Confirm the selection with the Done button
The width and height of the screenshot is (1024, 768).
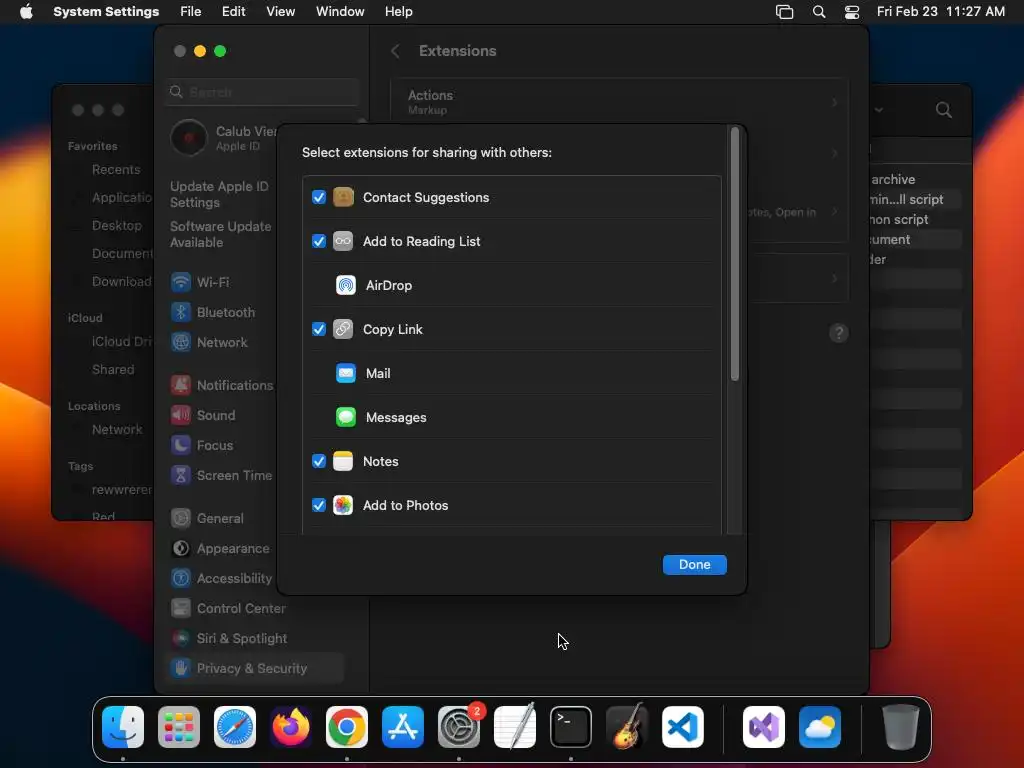click(694, 564)
